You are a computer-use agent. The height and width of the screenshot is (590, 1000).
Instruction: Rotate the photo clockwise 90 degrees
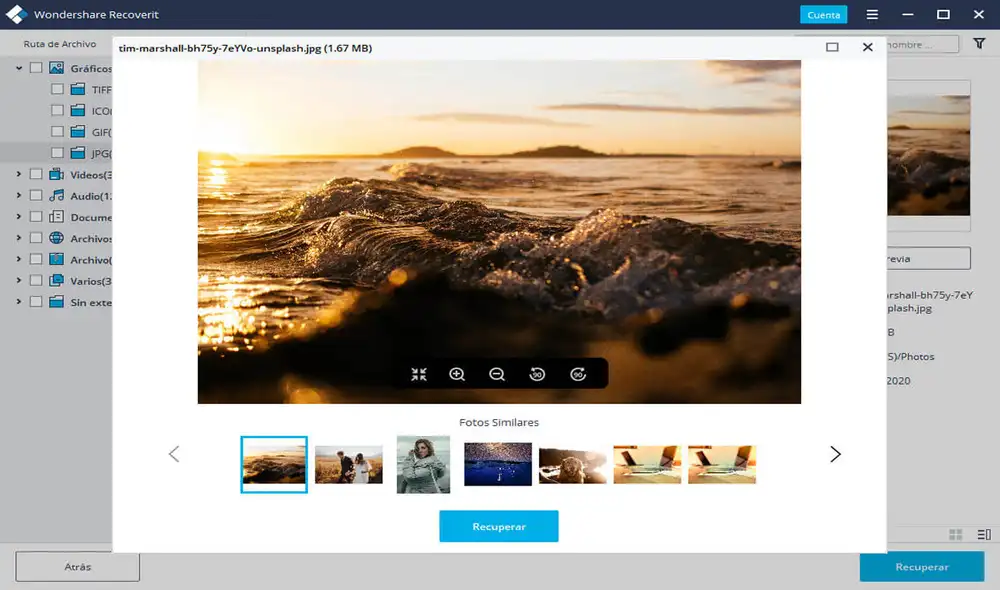click(x=578, y=374)
